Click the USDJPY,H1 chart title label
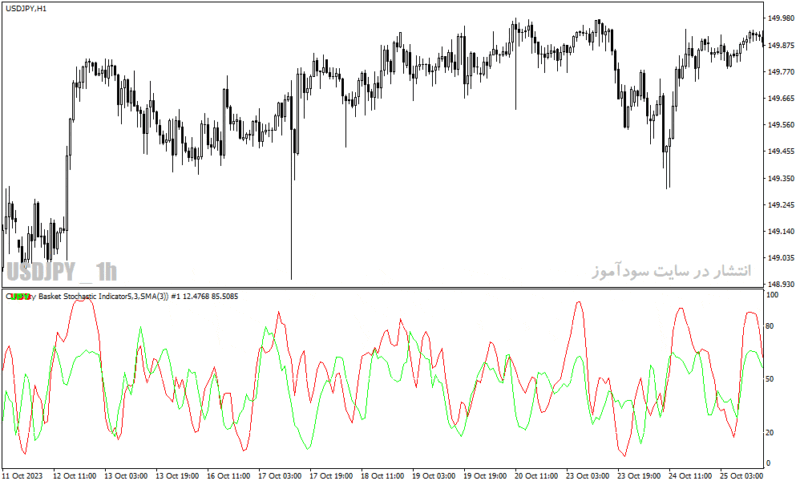This screenshot has width=800, height=485. (x=26, y=9)
